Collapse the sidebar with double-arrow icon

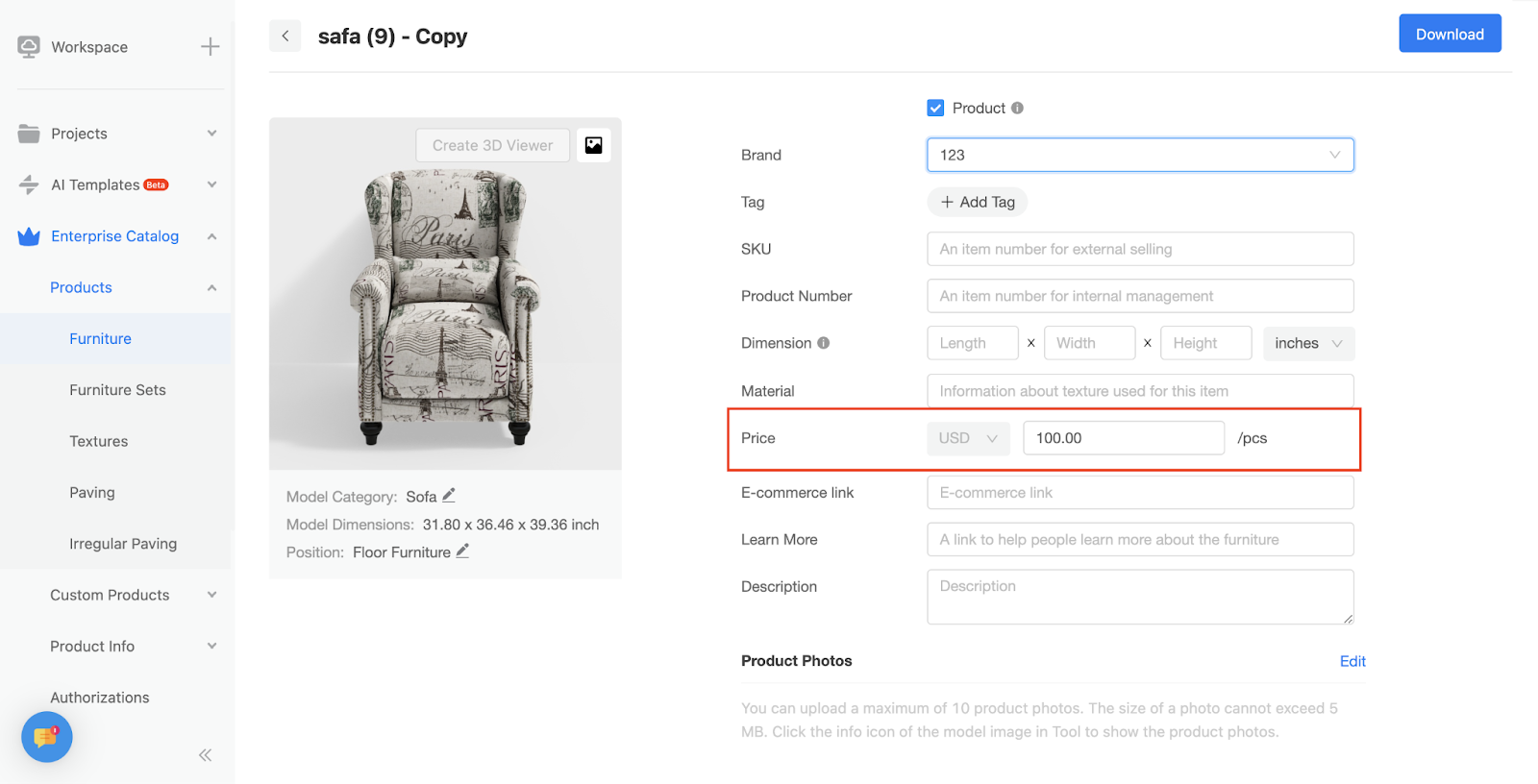pos(205,755)
